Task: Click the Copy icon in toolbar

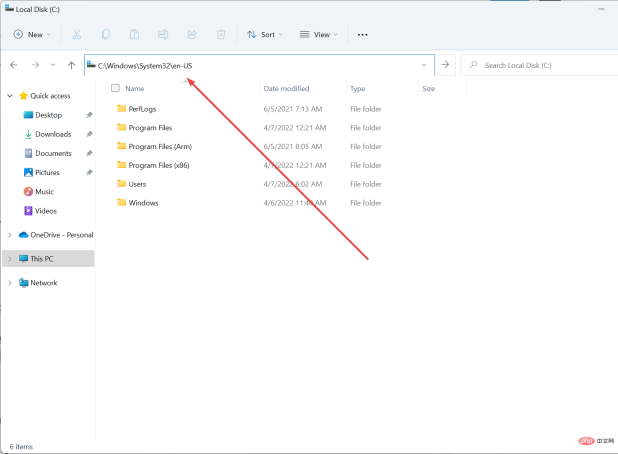Action: 106,35
